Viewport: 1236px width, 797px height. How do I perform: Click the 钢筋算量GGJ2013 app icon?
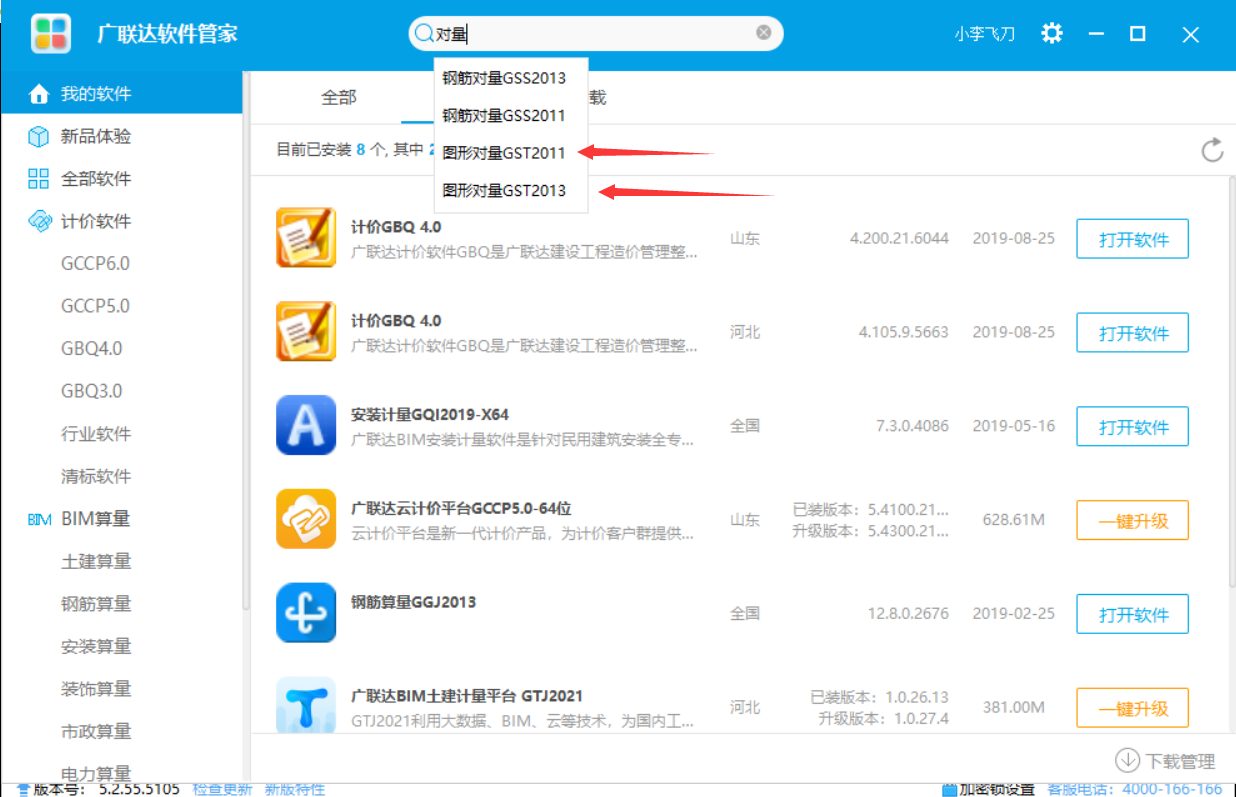(306, 613)
